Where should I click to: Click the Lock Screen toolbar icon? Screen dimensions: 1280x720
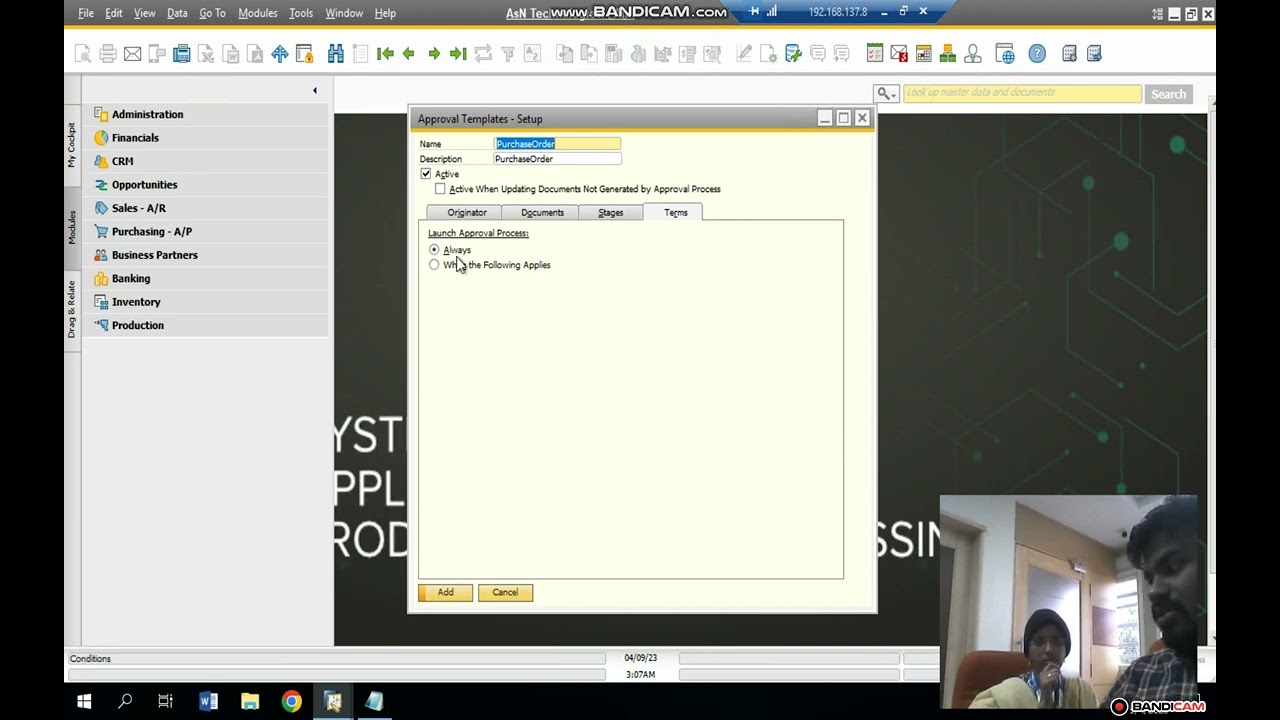[304, 54]
